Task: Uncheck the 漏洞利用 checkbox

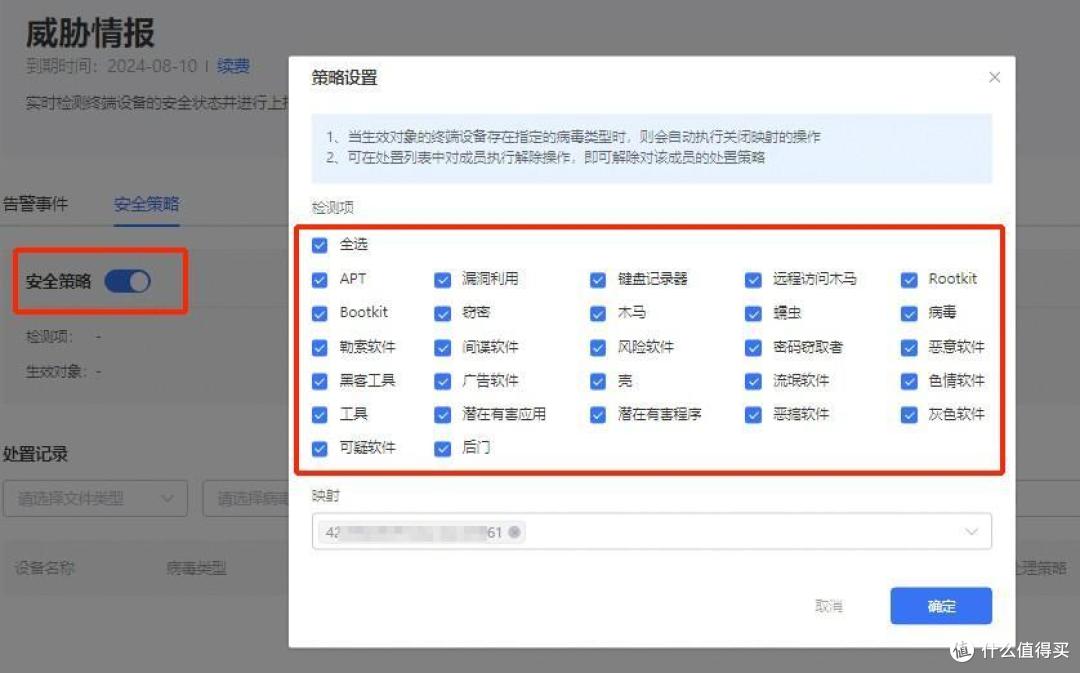Action: click(x=442, y=280)
